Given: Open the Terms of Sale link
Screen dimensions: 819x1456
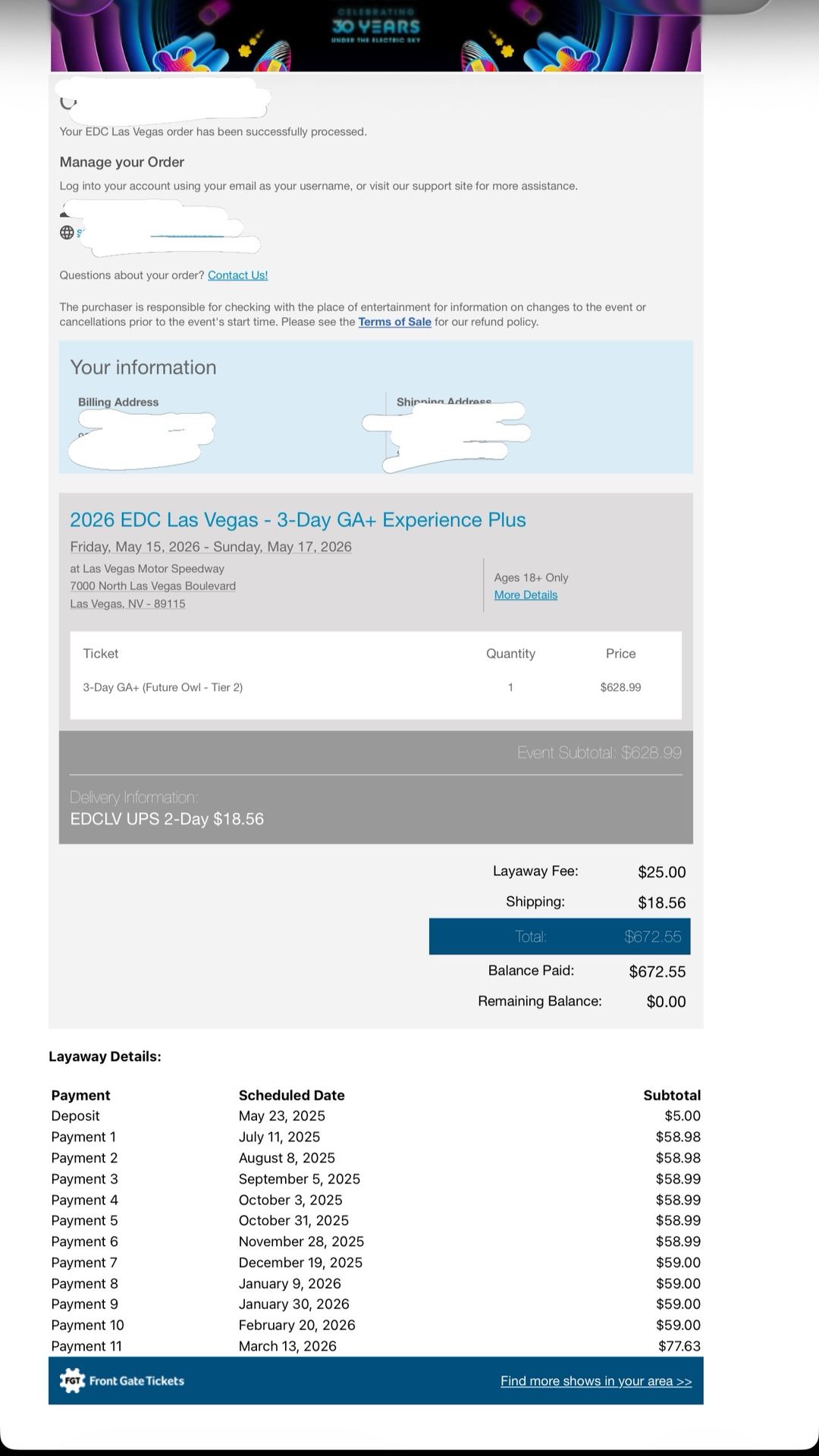Looking at the screenshot, I should click(x=394, y=322).
